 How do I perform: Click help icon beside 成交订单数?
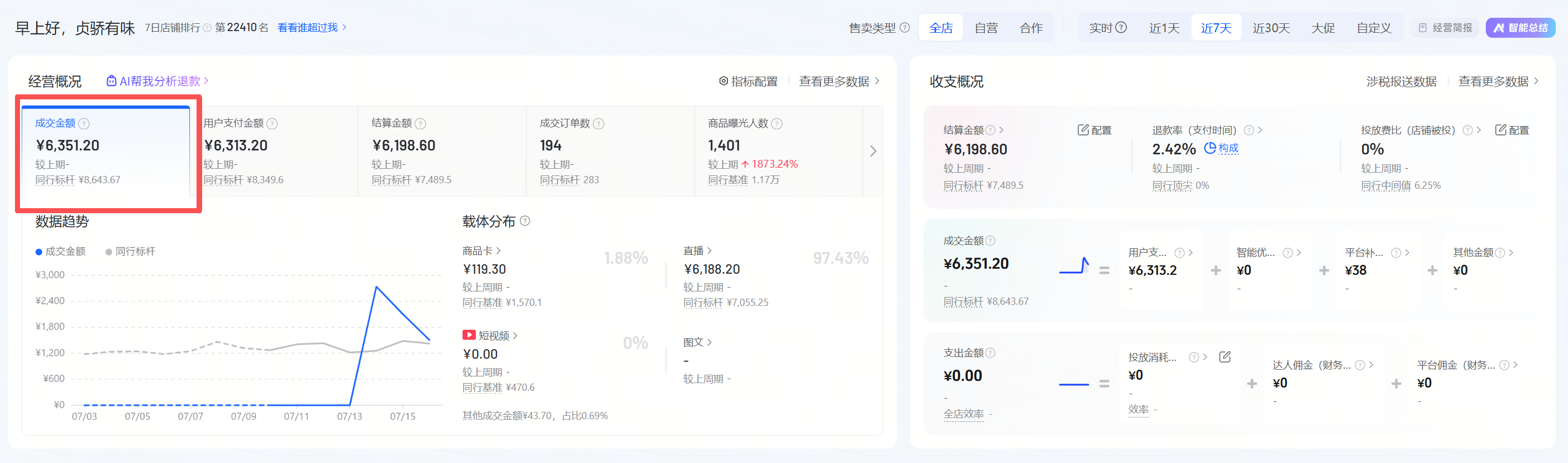(599, 123)
